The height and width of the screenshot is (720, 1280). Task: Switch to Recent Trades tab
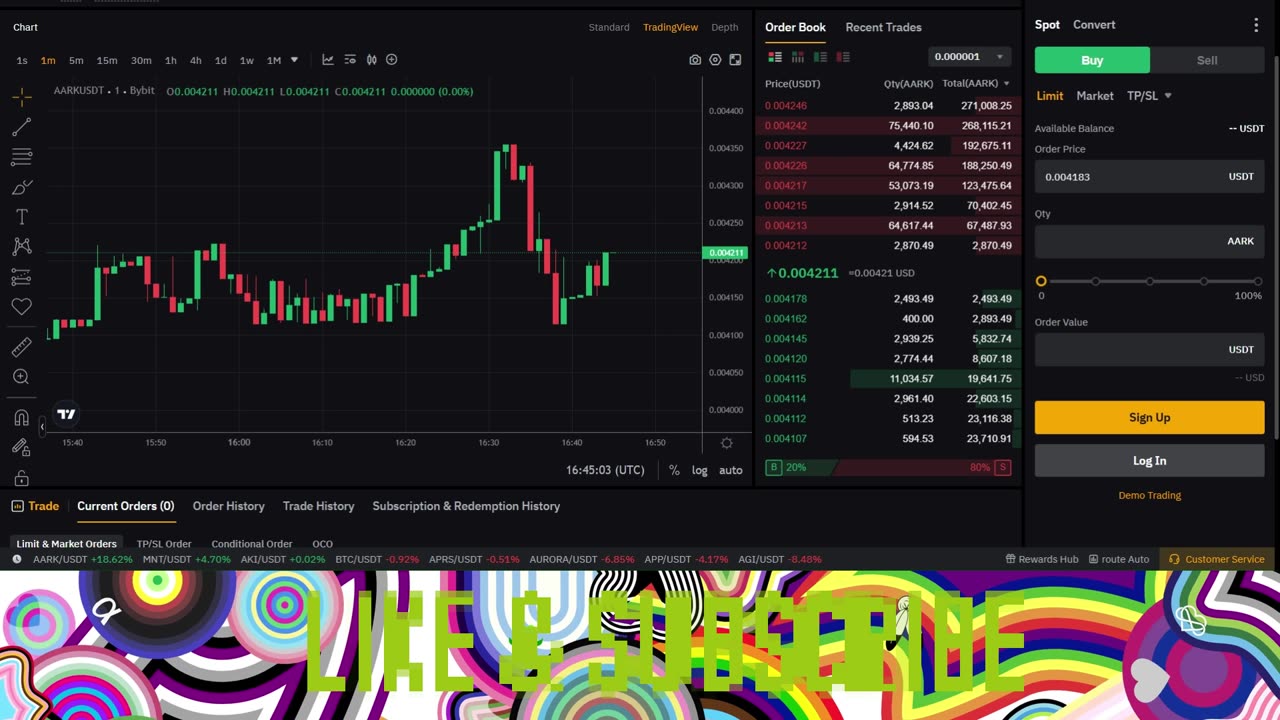pyautogui.click(x=883, y=27)
